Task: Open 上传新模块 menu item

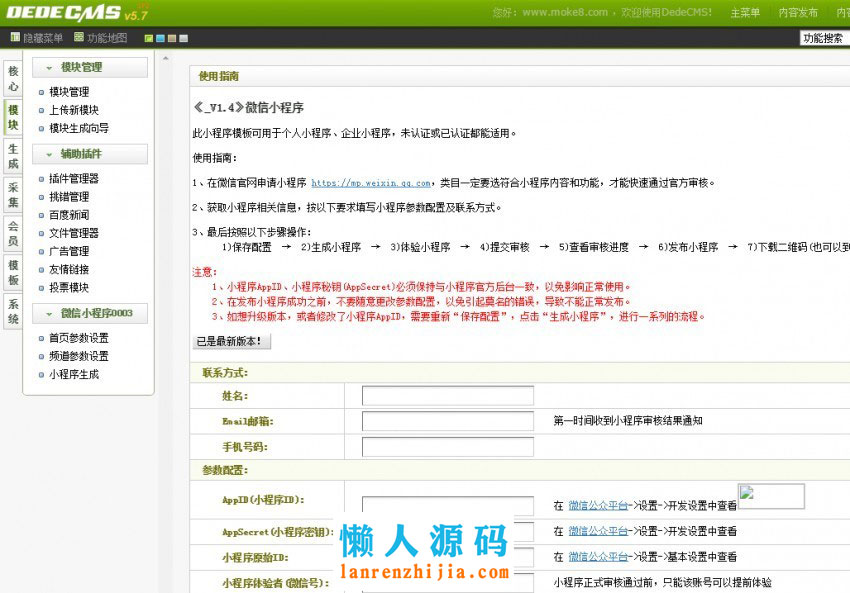Action: pyautogui.click(x=74, y=110)
